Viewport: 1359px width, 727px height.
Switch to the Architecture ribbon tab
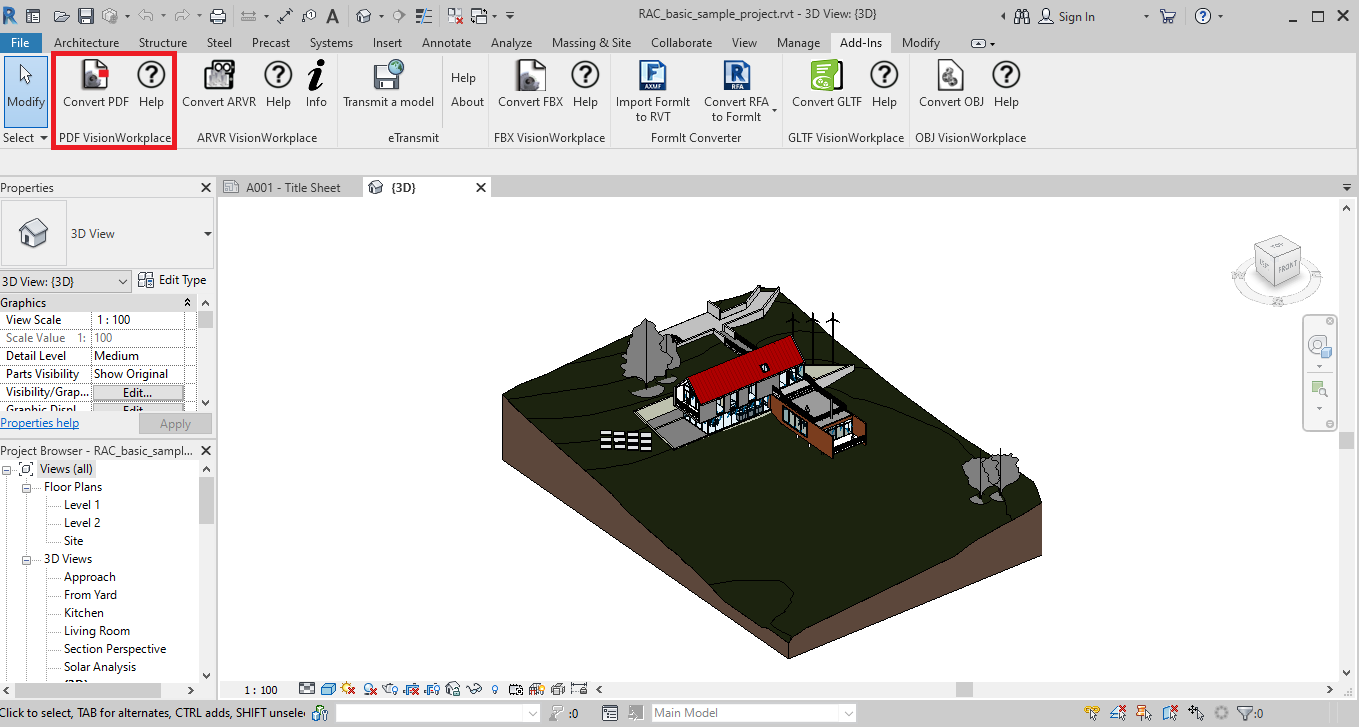[x=86, y=43]
